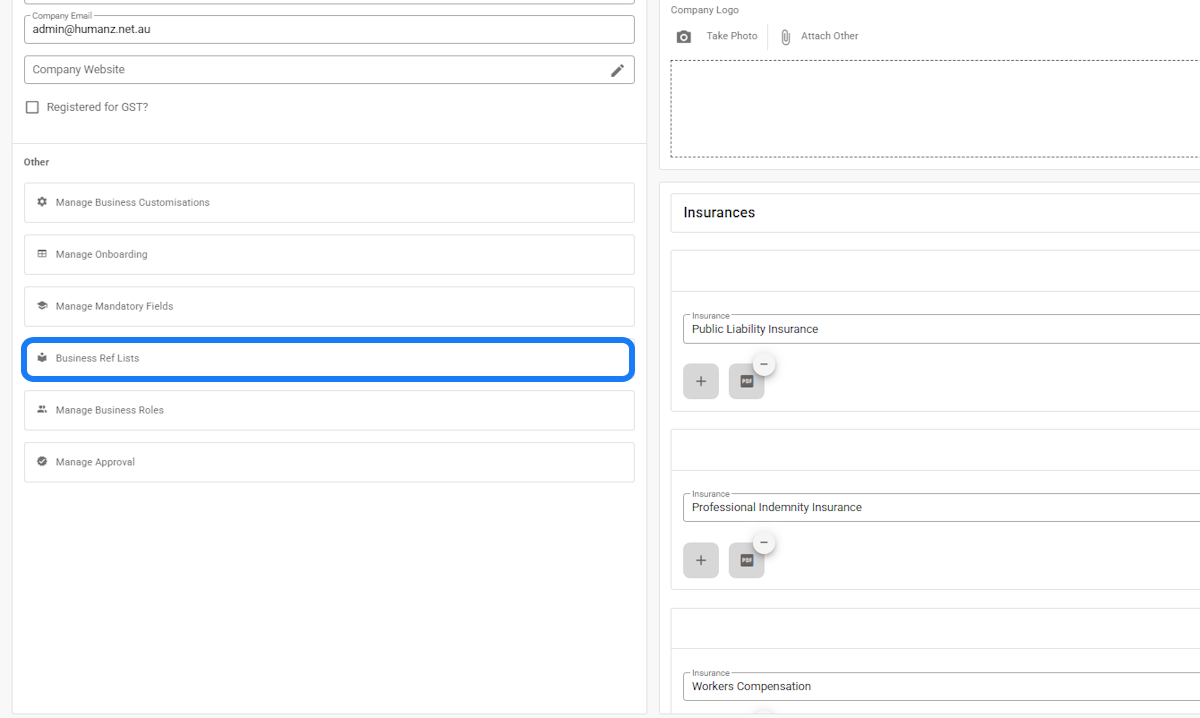
Task: Open Manage Business Customisations
Action: [x=329, y=202]
